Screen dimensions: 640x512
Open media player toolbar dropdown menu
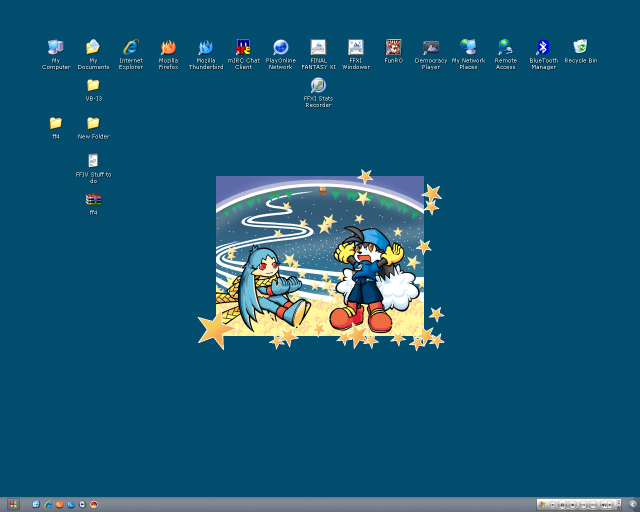[553, 505]
